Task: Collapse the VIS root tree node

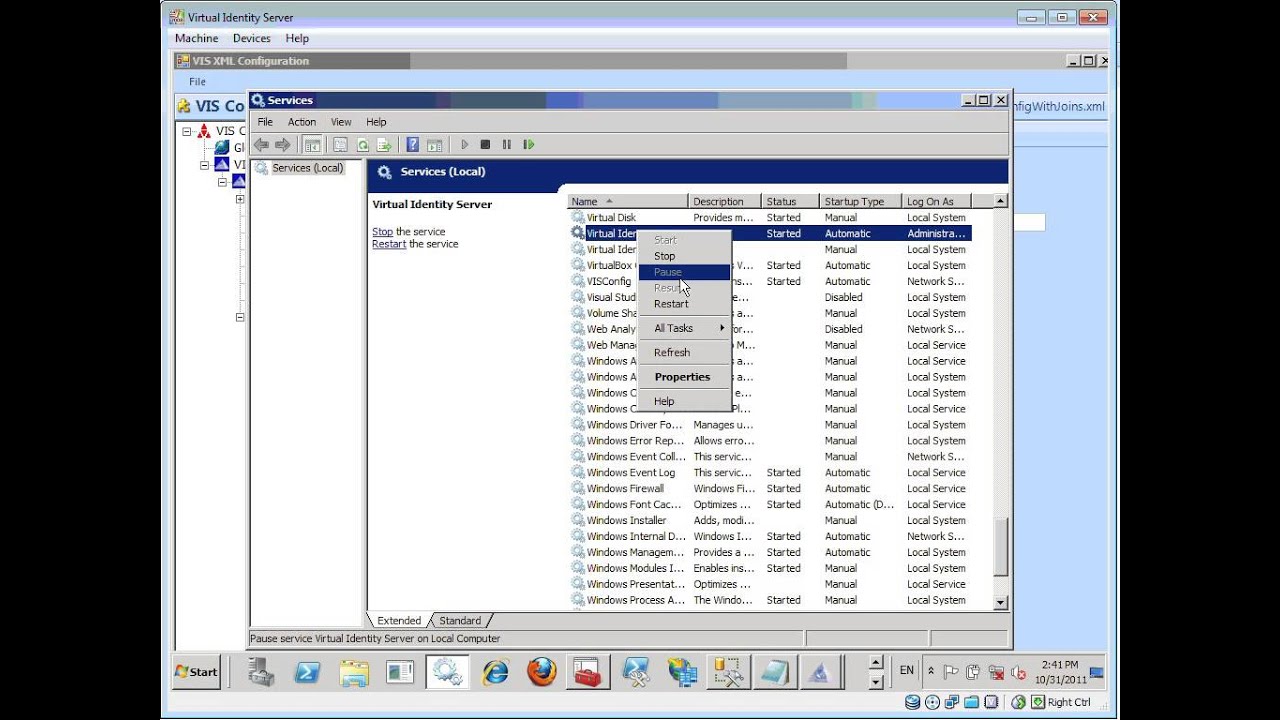Action: pyautogui.click(x=186, y=131)
